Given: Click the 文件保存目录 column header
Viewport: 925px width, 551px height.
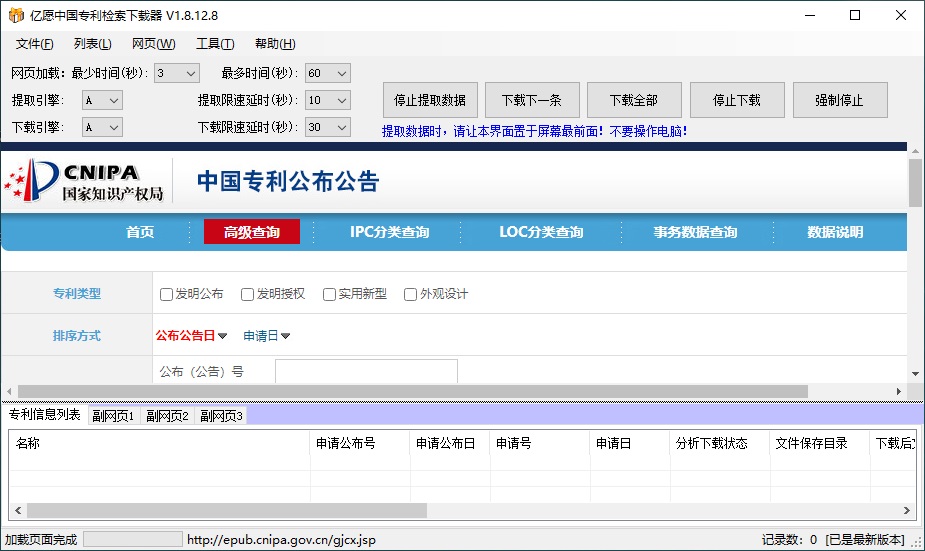Looking at the screenshot, I should point(820,444).
